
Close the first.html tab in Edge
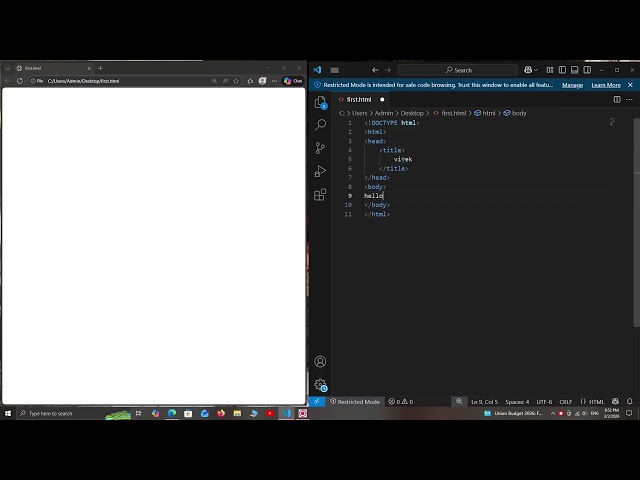[x=89, y=68]
